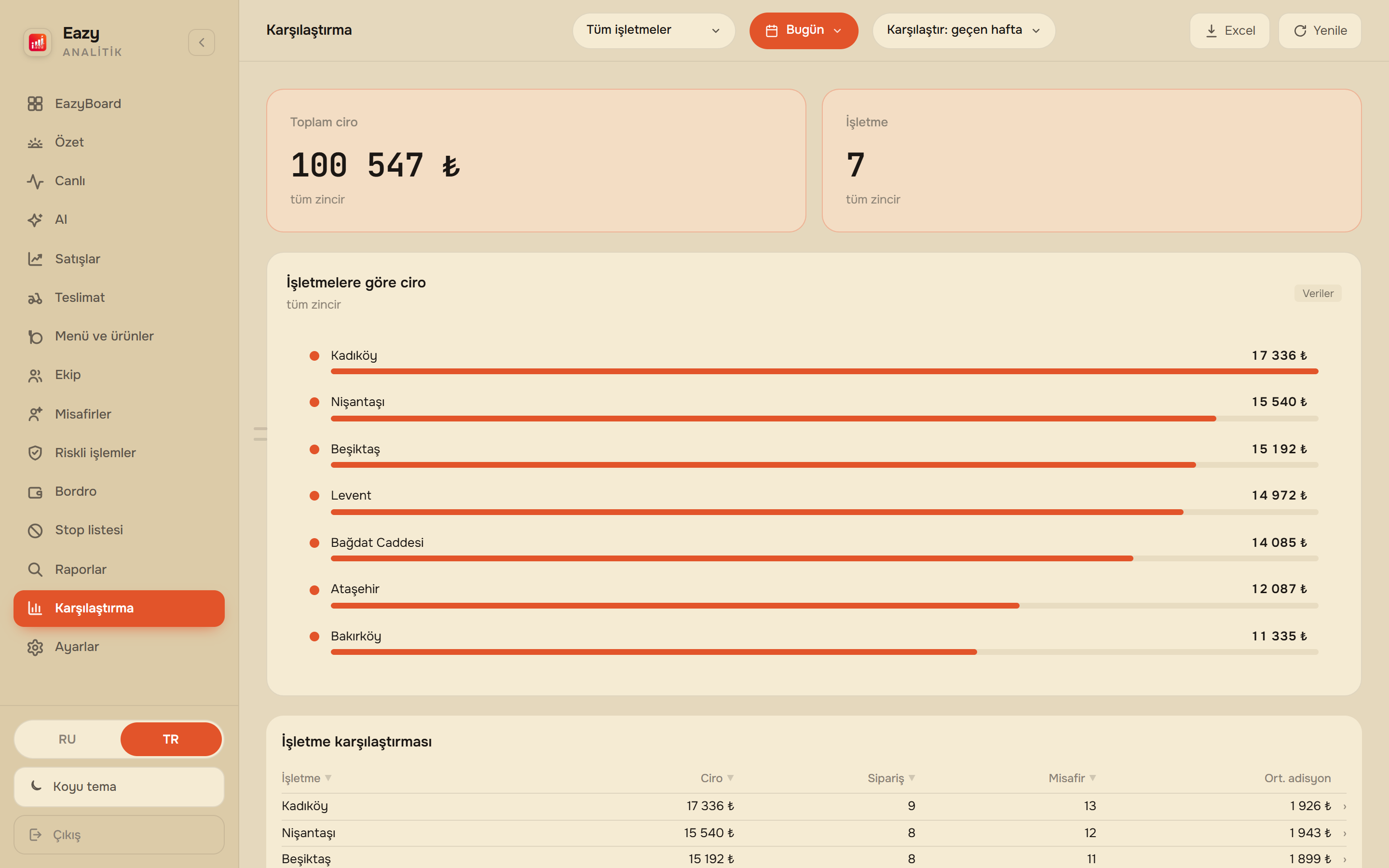Open the Karşılaştırma menu item
Screen dimensions: 1389x868
tap(119, 609)
